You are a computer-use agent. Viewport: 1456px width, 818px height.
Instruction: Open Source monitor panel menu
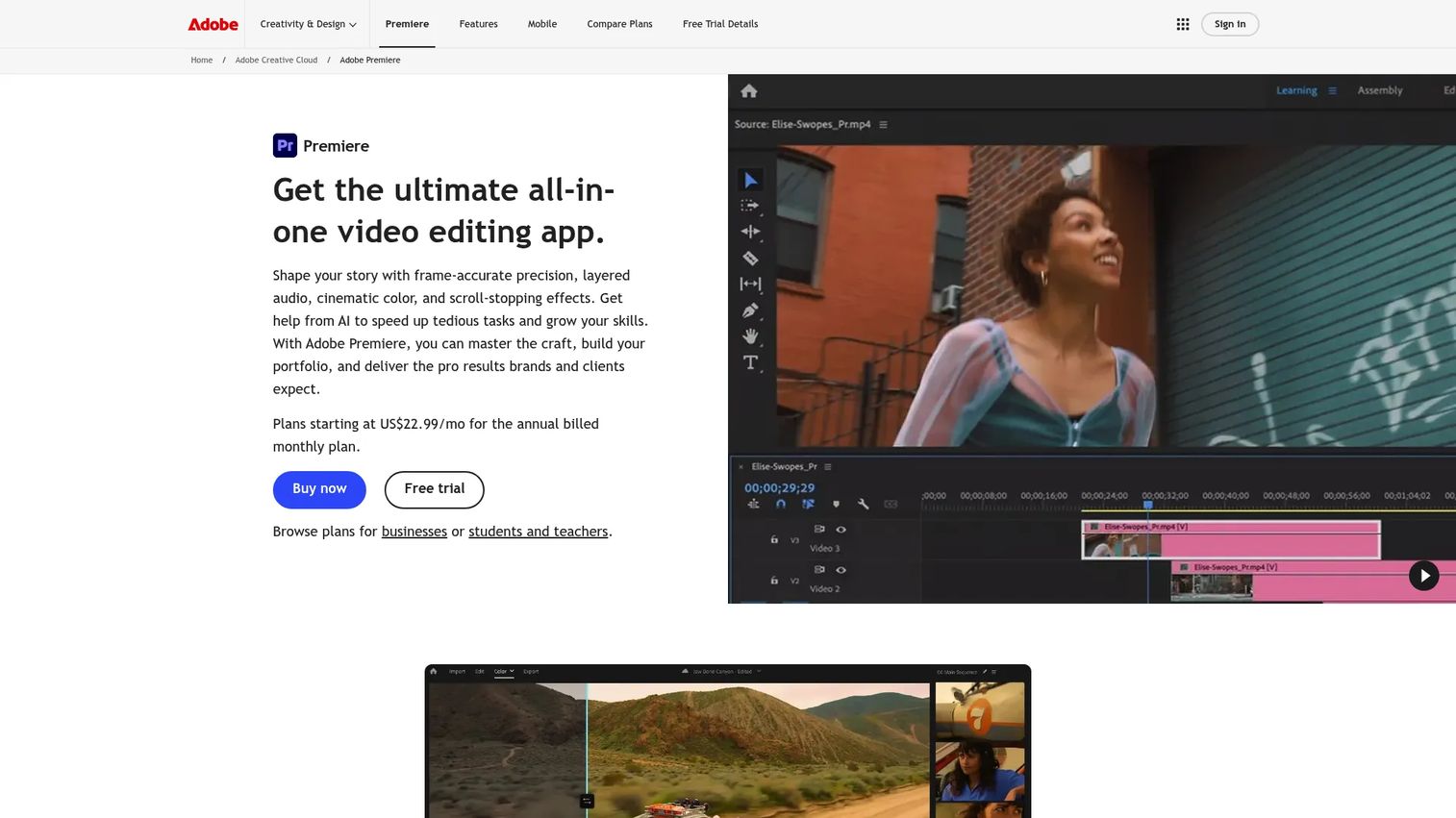pyautogui.click(x=883, y=125)
